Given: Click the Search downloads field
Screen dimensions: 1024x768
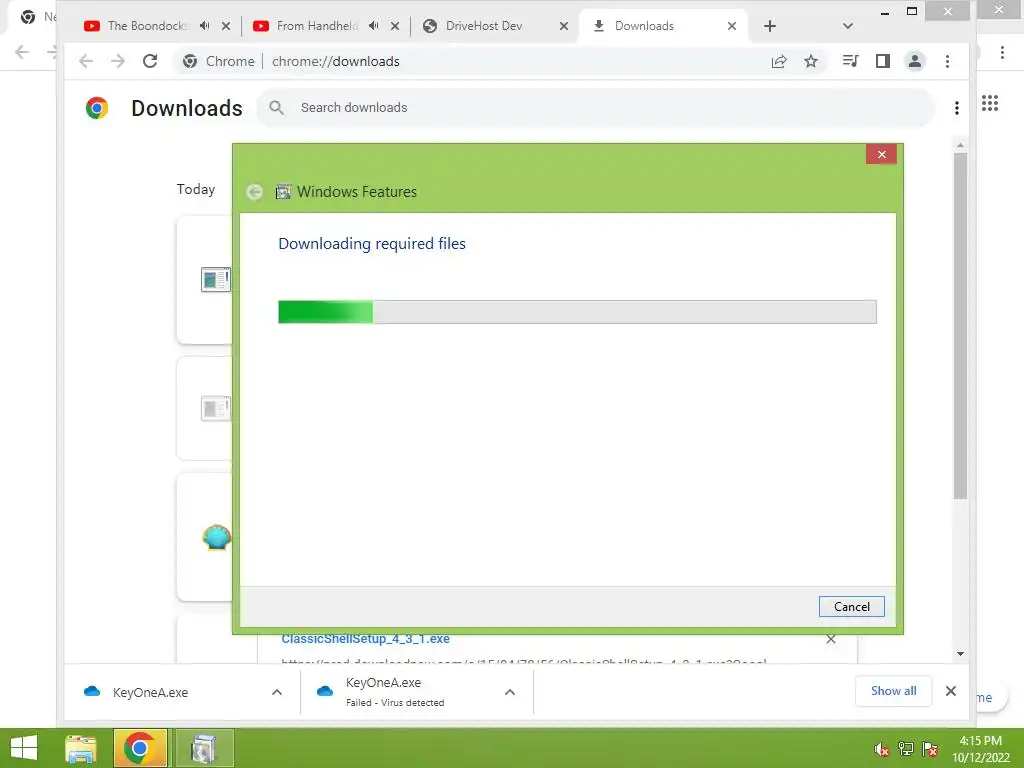Looking at the screenshot, I should tap(596, 108).
